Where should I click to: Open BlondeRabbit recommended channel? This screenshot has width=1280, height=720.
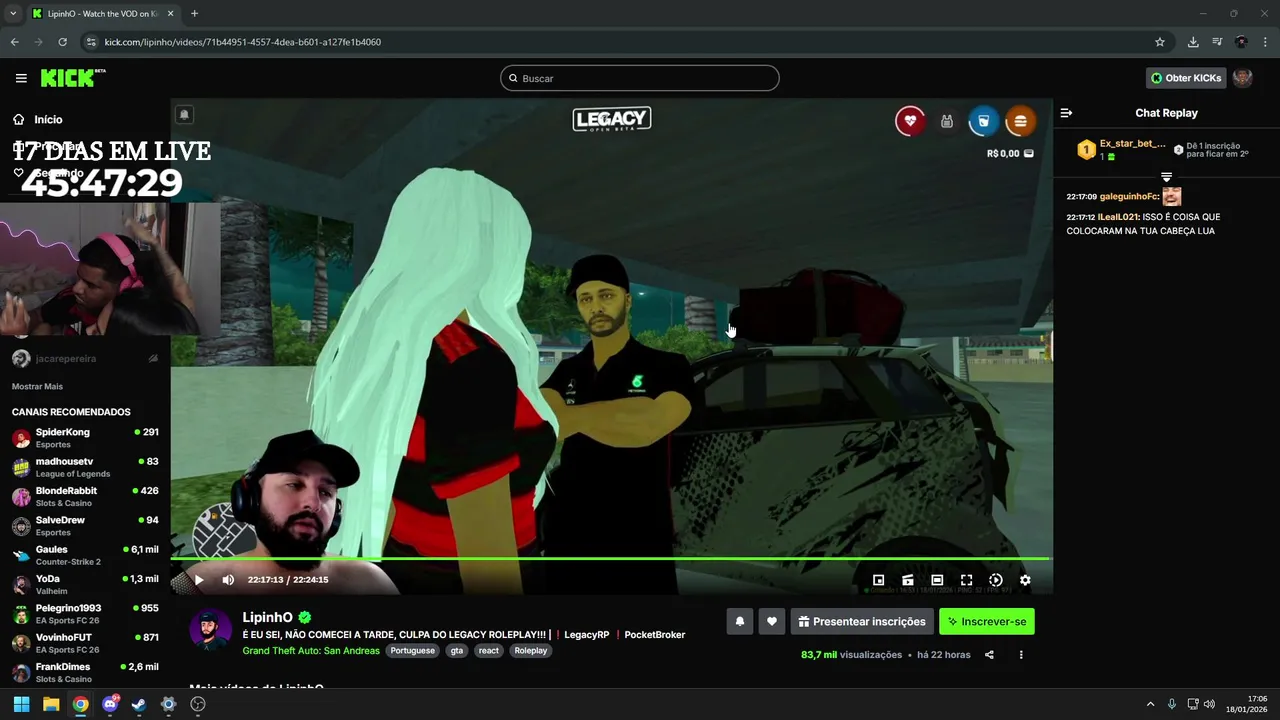pos(85,497)
